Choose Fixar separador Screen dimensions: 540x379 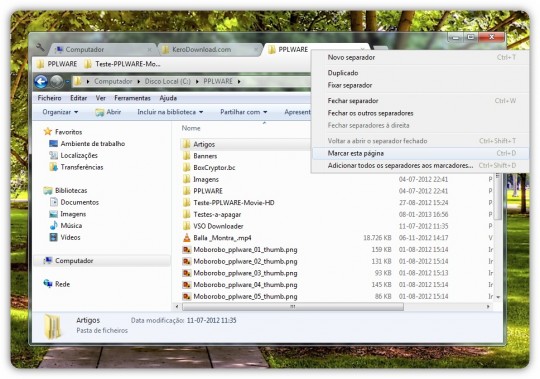[420, 85]
